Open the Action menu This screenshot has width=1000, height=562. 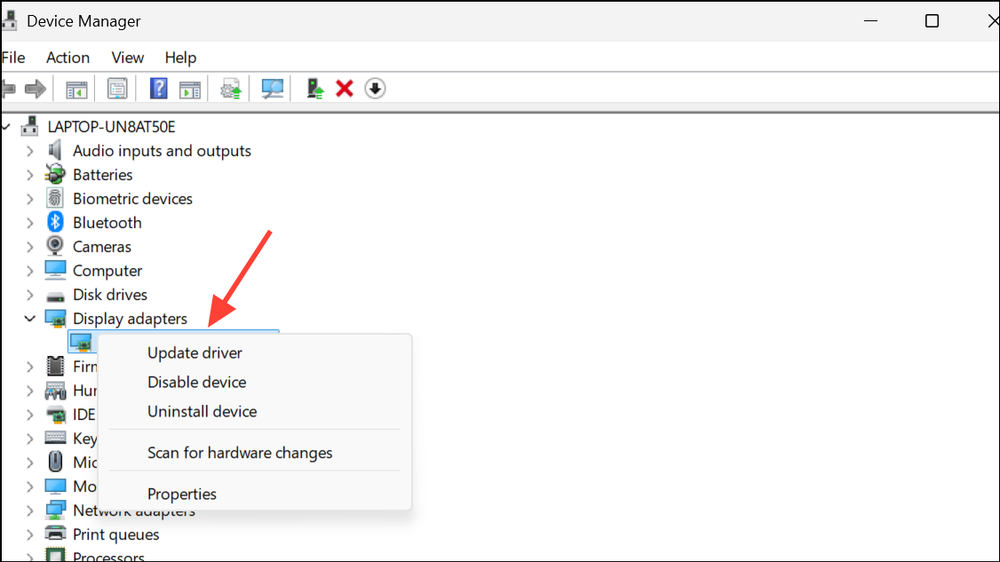(68, 58)
